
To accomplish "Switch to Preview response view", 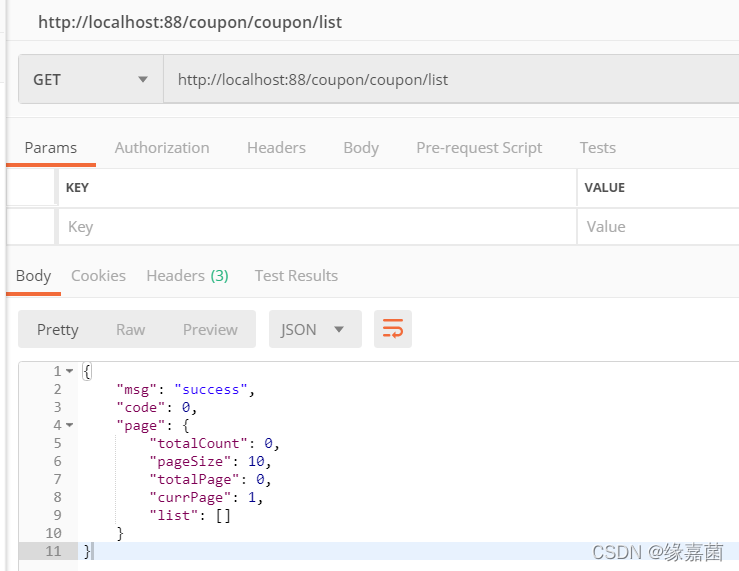I will pyautogui.click(x=210, y=329).
